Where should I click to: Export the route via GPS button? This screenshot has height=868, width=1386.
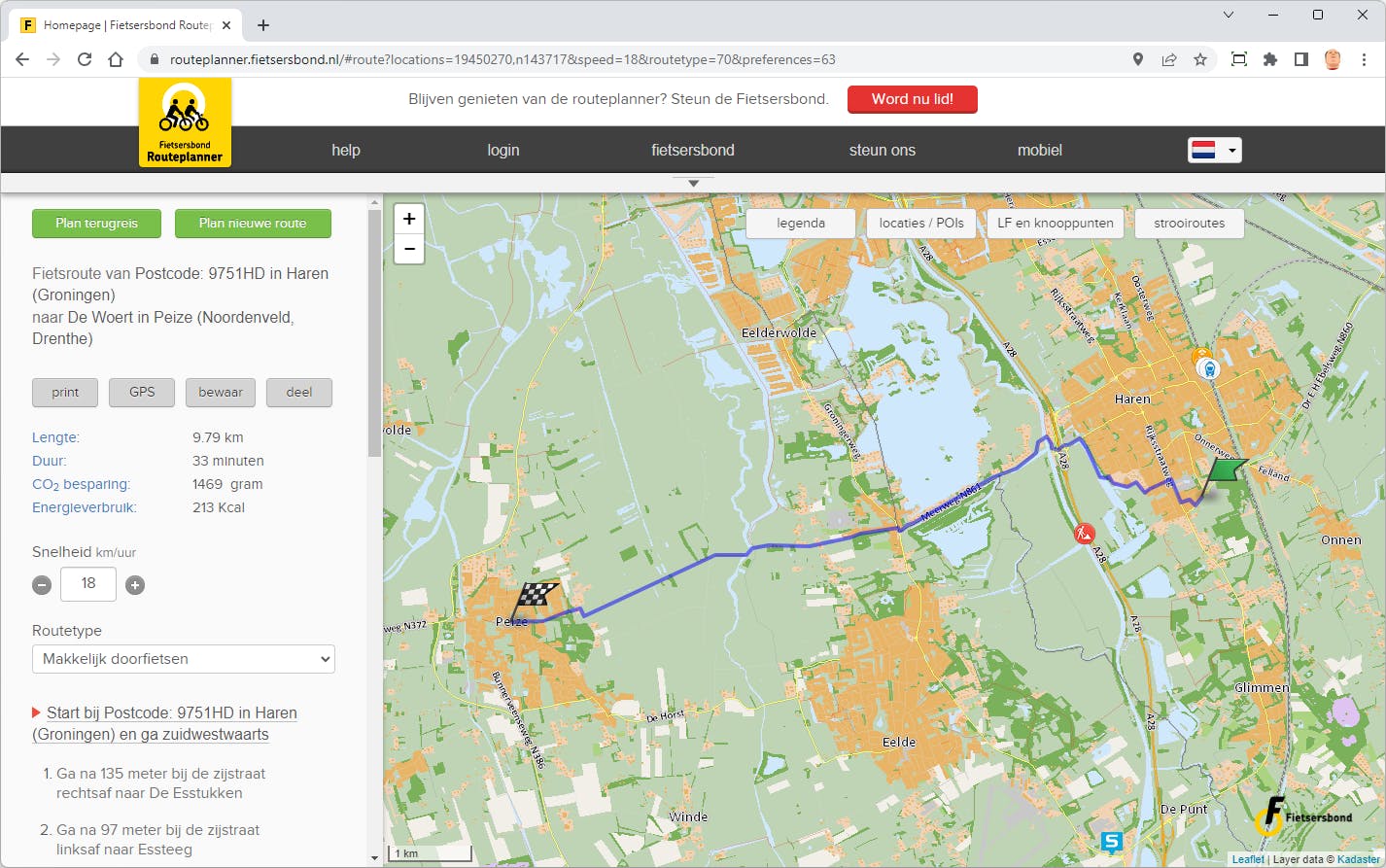coord(142,393)
